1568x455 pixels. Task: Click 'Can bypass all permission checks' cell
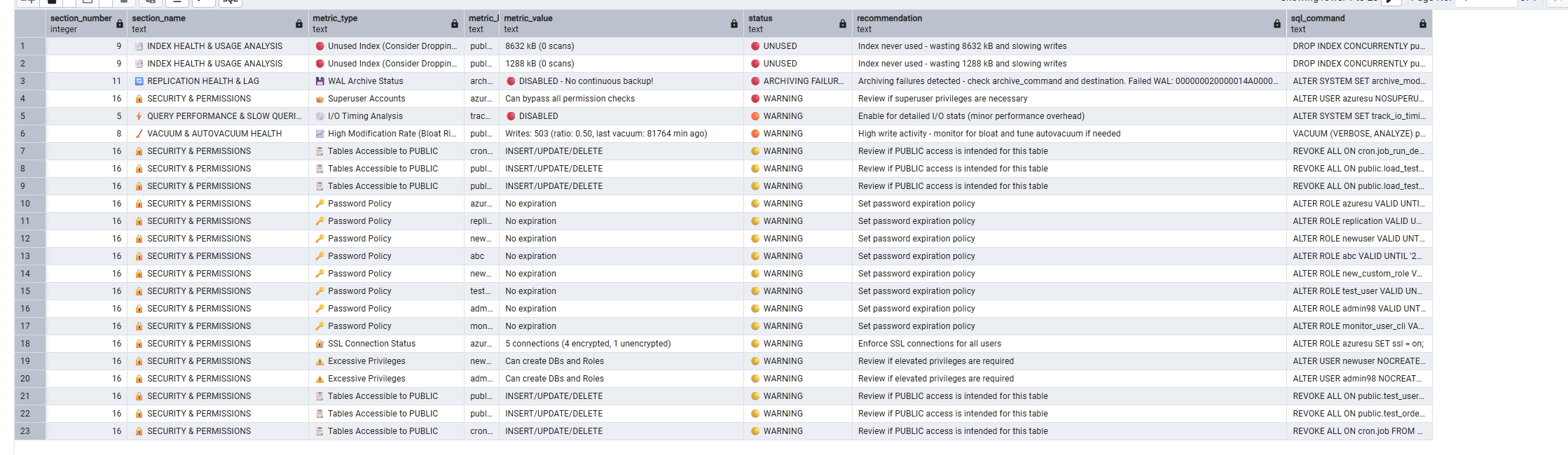point(621,99)
